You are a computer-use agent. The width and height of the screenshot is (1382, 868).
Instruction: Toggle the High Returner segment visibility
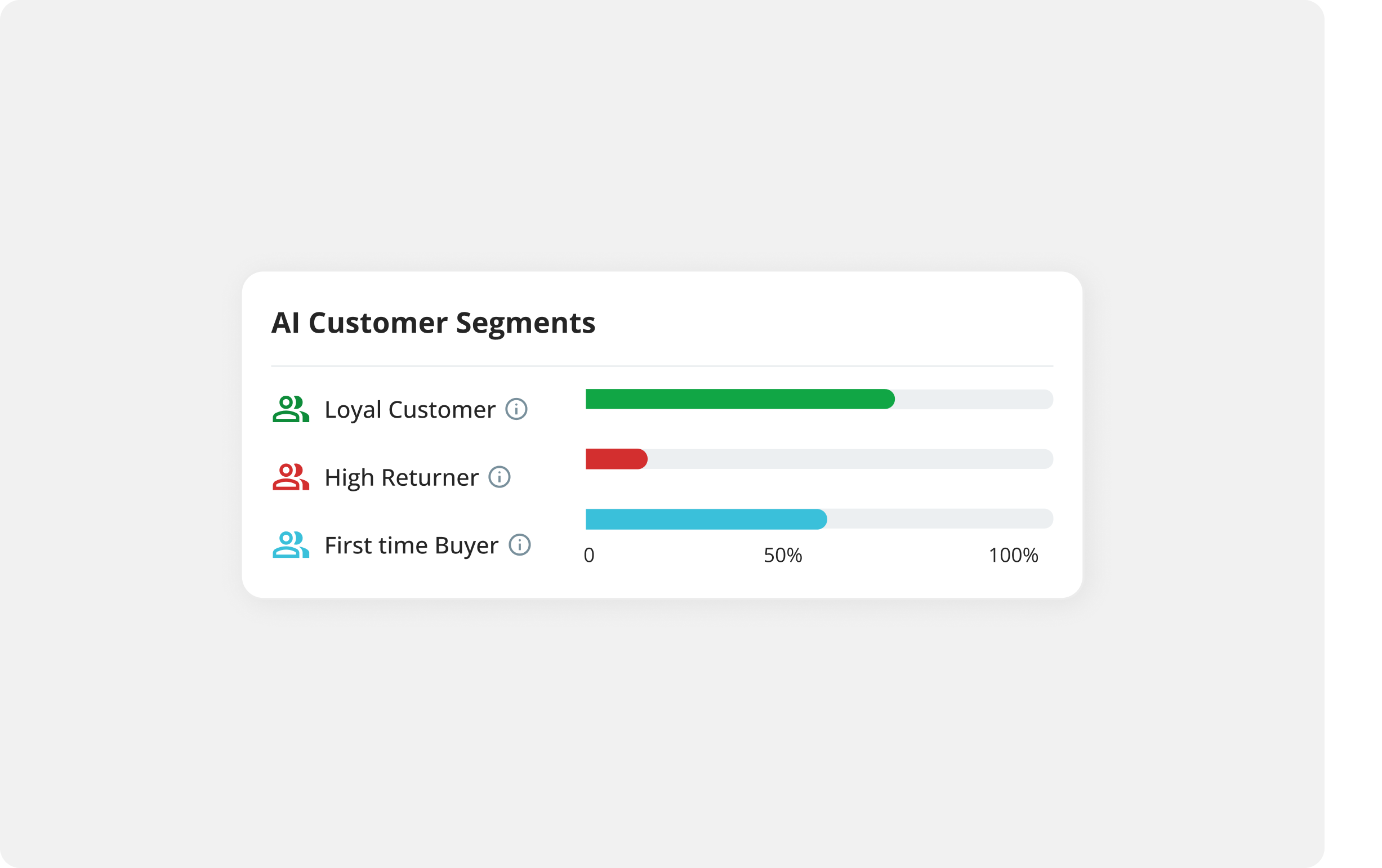pyautogui.click(x=291, y=477)
